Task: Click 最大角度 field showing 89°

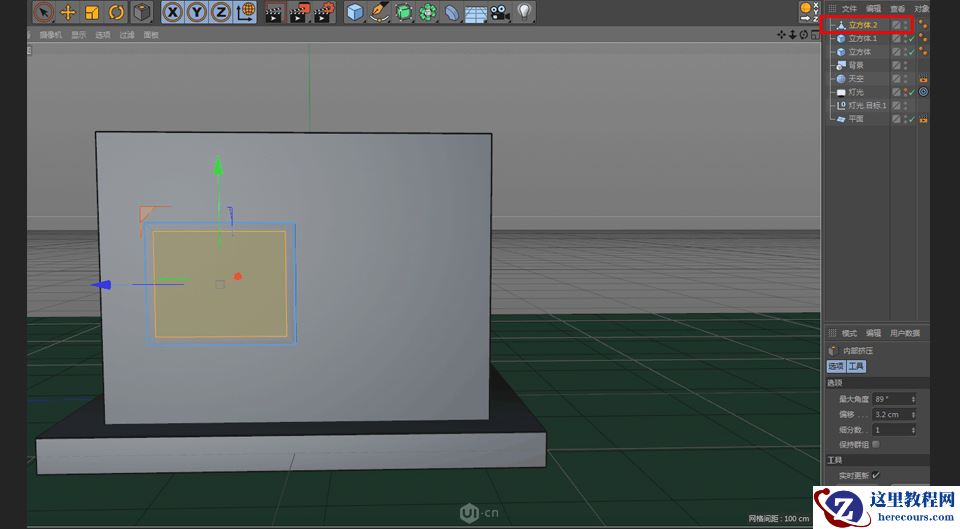Action: [x=894, y=399]
